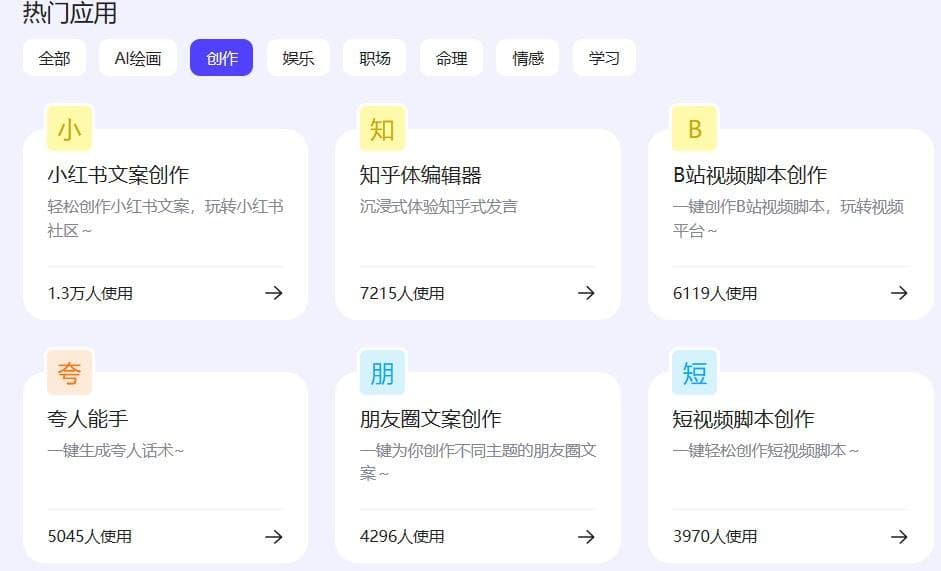The width and height of the screenshot is (941, 571).
Task: Click the blue 朋 icon for 朋友圈文案创作
Action: [382, 373]
